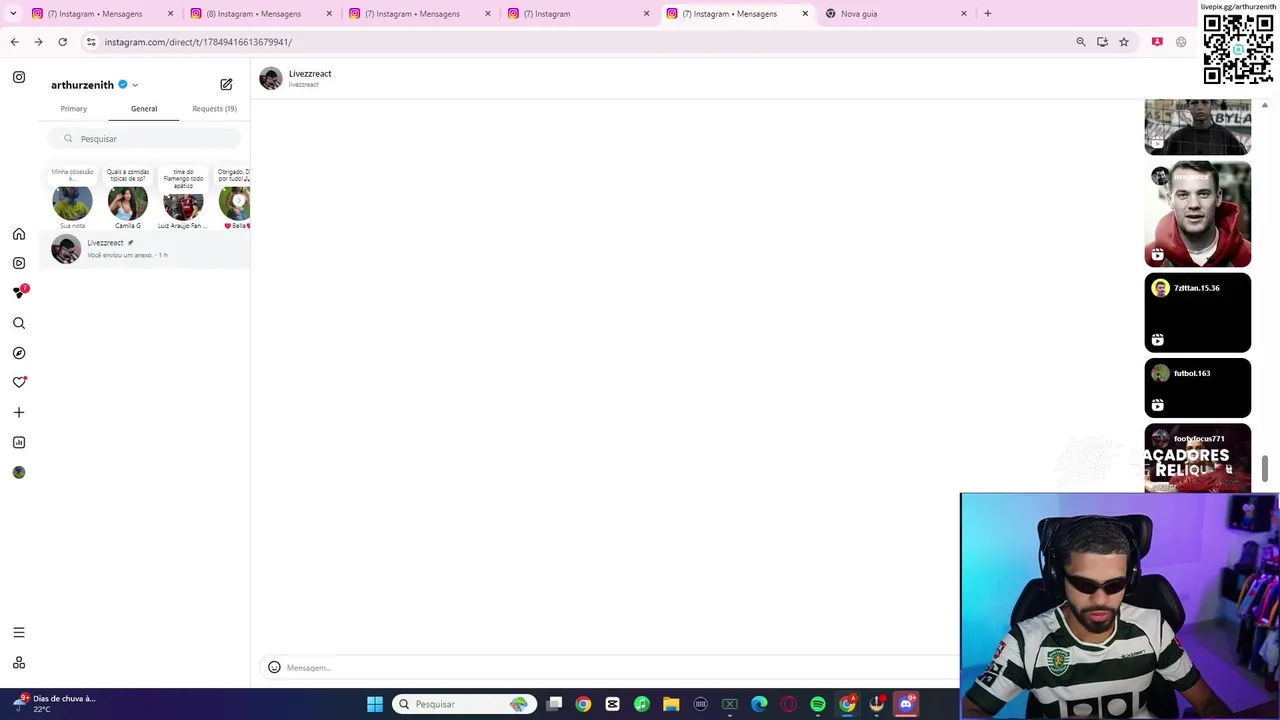Open the emoji picker in message box
The height and width of the screenshot is (720, 1280).
click(274, 667)
